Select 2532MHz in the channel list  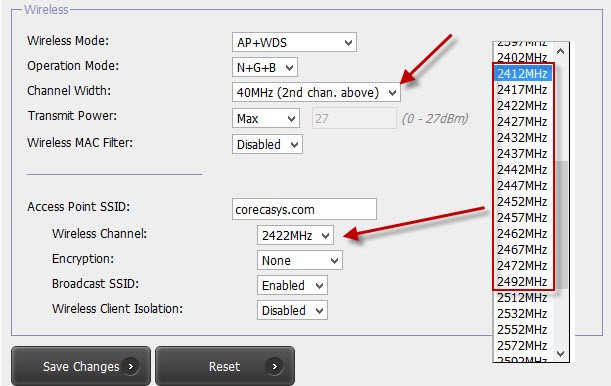(x=523, y=313)
